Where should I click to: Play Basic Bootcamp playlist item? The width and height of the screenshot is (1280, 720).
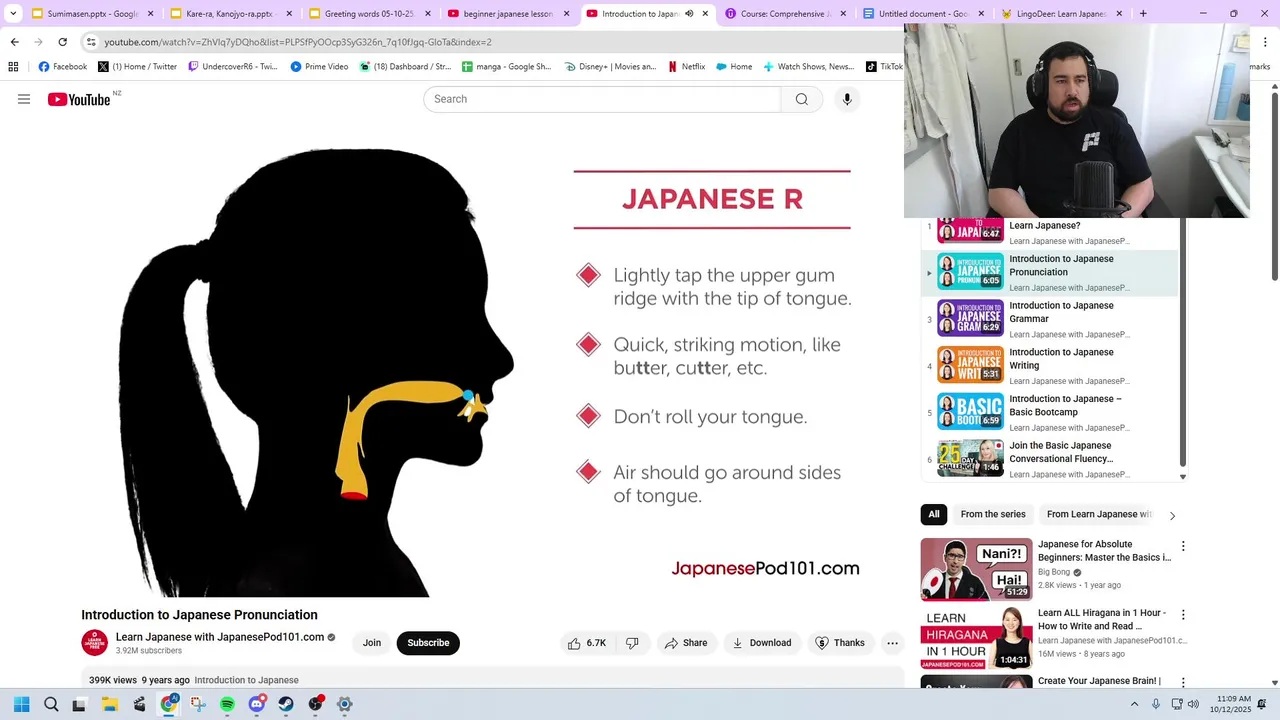(1050, 412)
